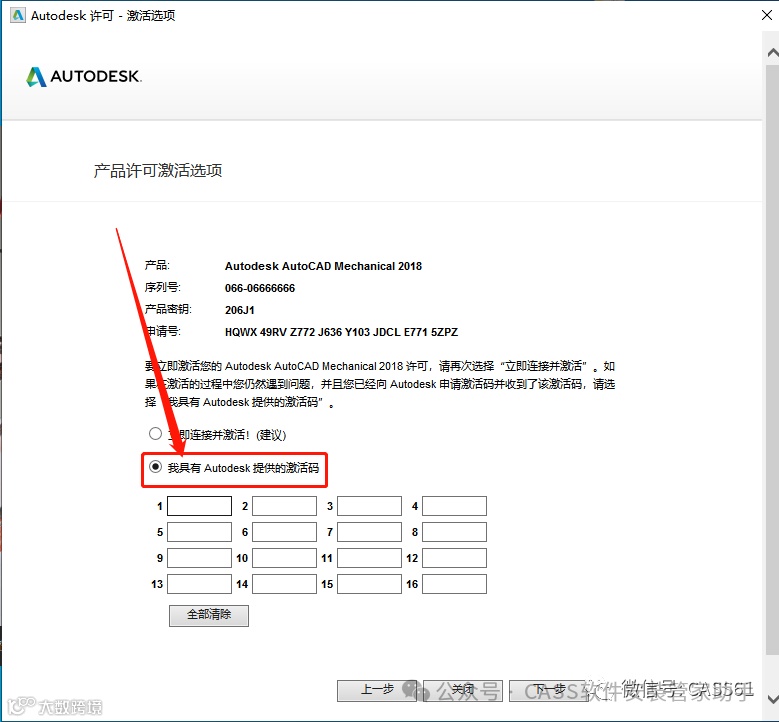Click the 关闭 close button at bottom
This screenshot has height=722, width=779.
(463, 690)
